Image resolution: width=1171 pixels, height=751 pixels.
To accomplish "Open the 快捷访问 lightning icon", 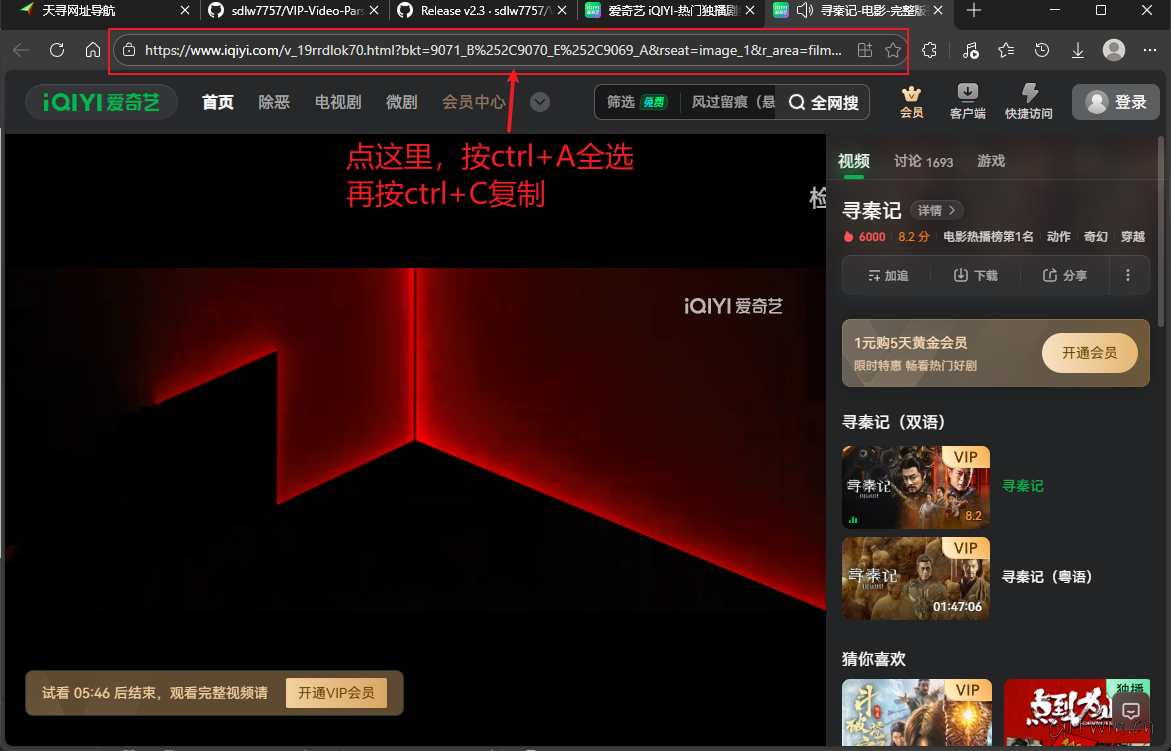I will click(x=1028, y=102).
